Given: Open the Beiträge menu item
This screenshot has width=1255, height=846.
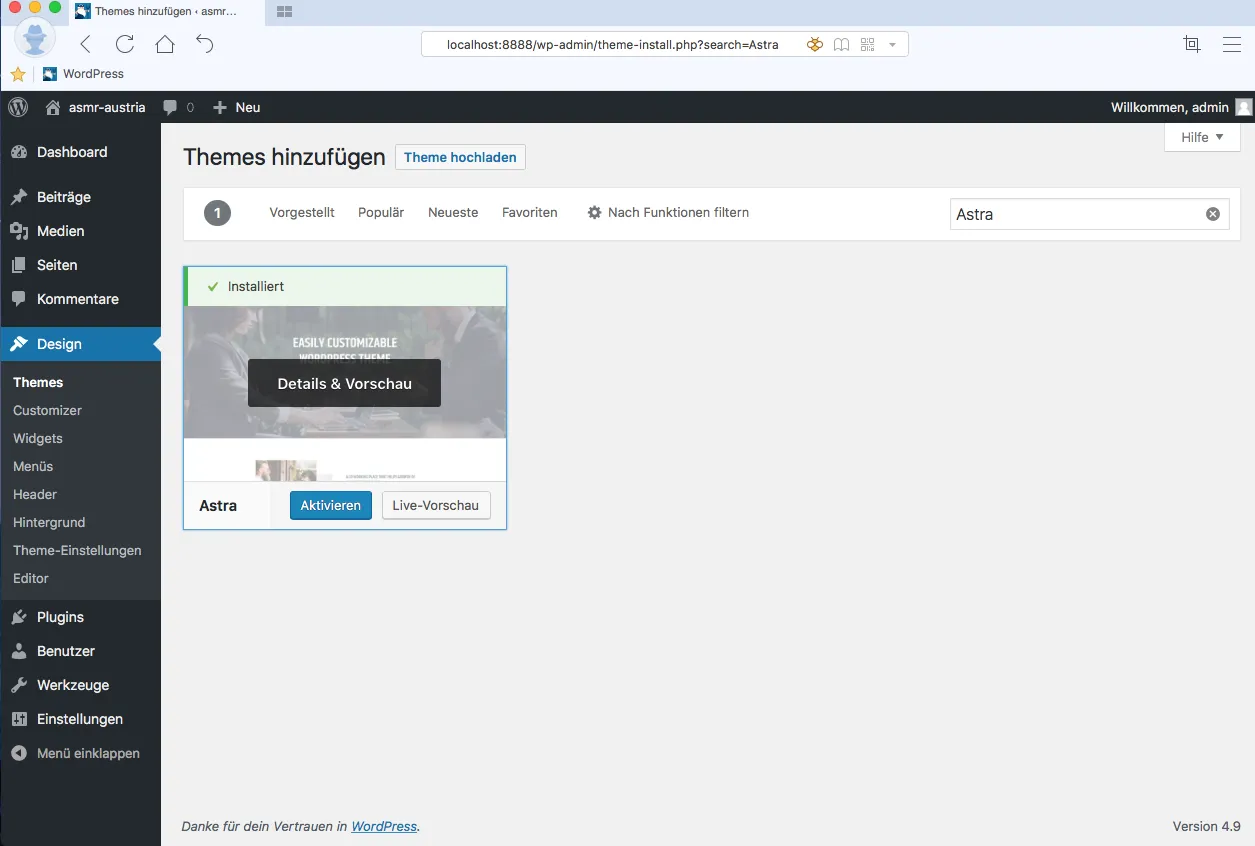Looking at the screenshot, I should [x=80, y=197].
